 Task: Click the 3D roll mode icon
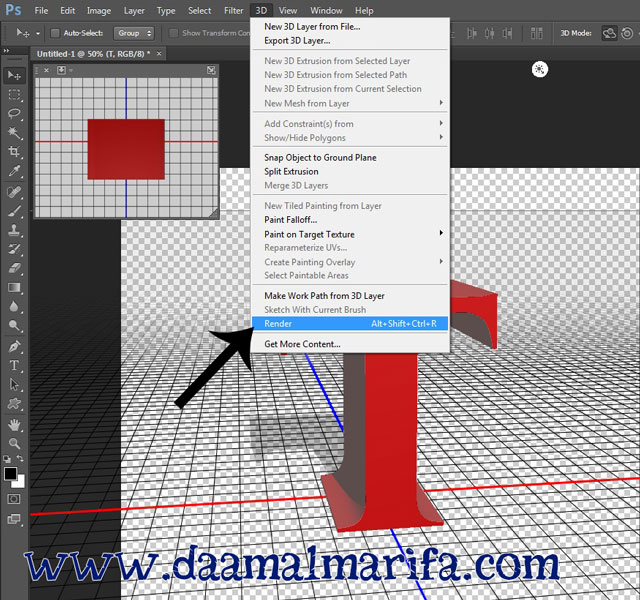627,33
